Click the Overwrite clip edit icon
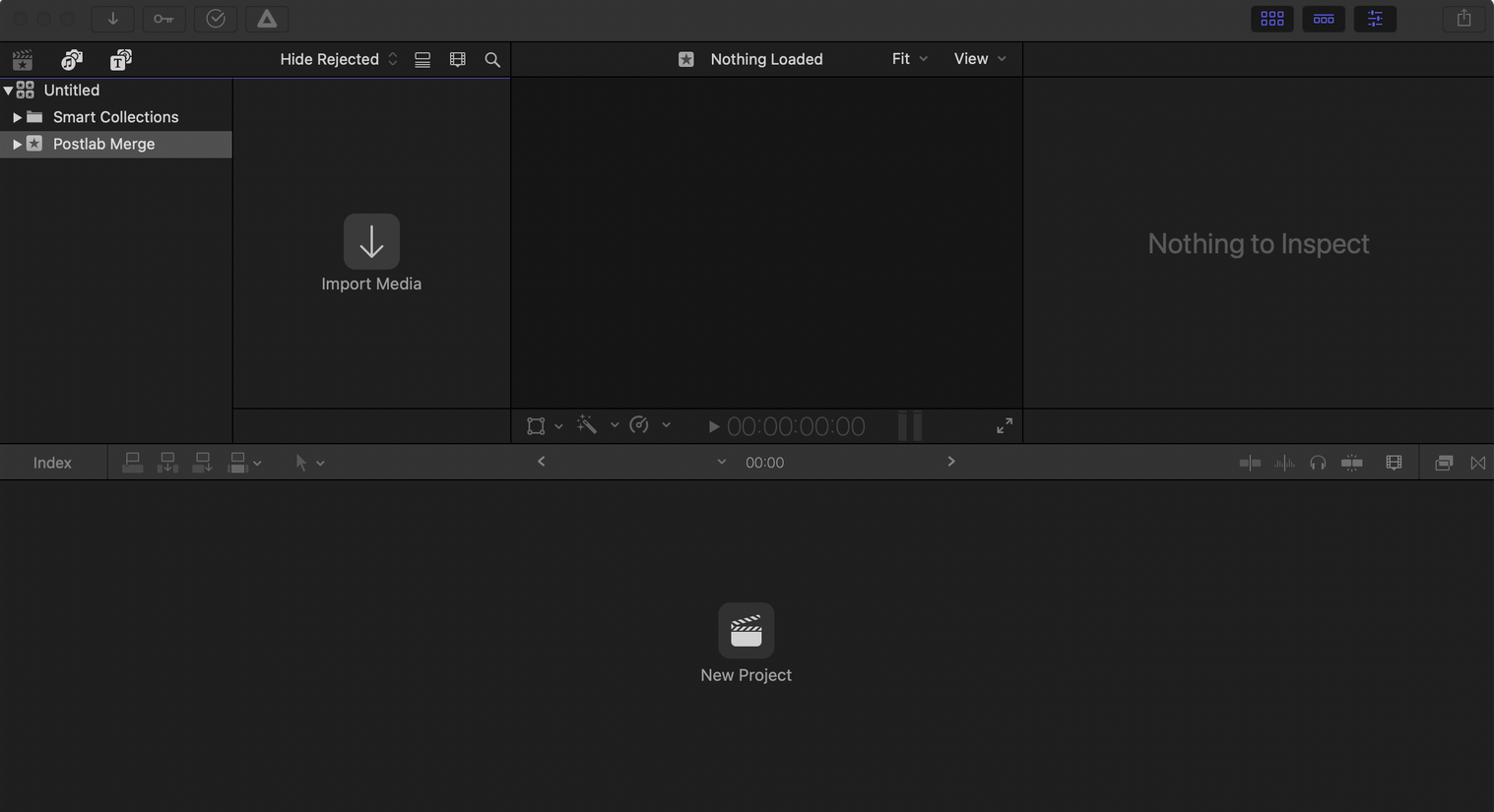 click(x=237, y=463)
